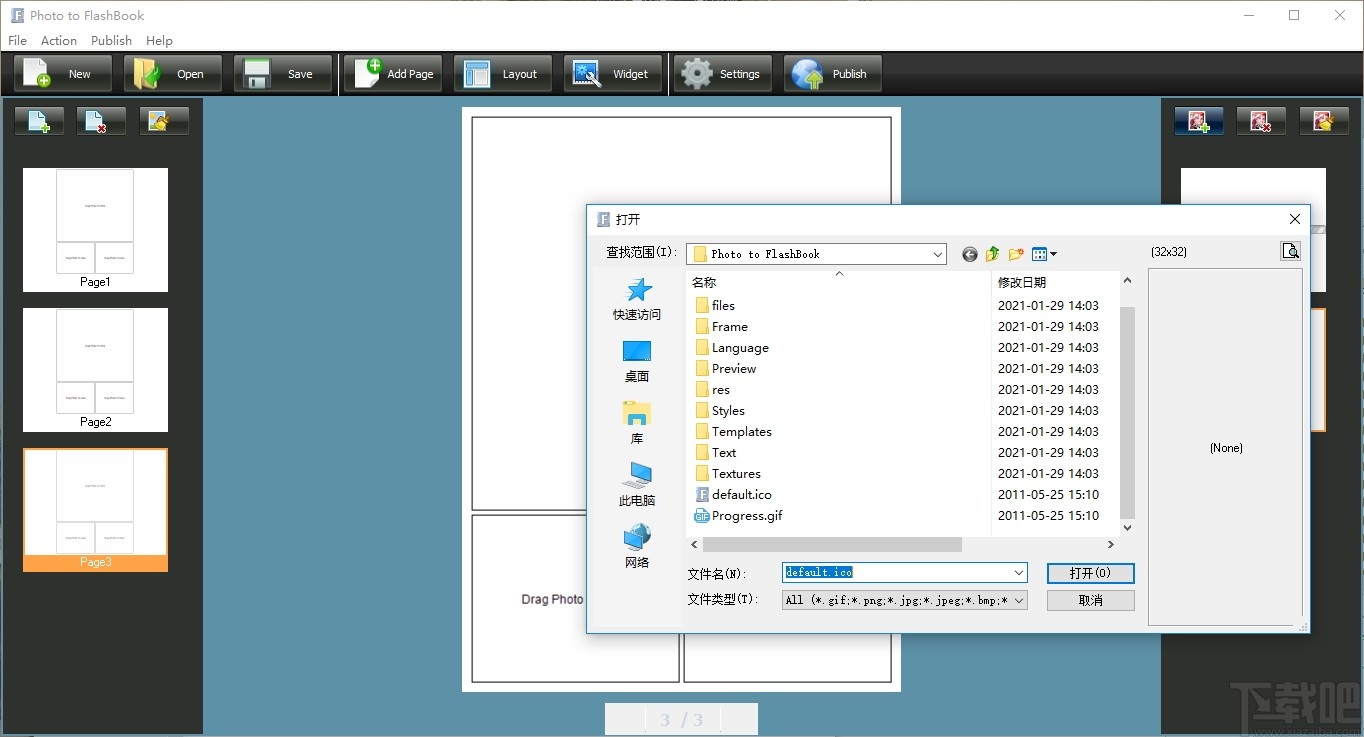This screenshot has height=737, width=1364.
Task: Open the Layout tool
Action: pos(503,74)
